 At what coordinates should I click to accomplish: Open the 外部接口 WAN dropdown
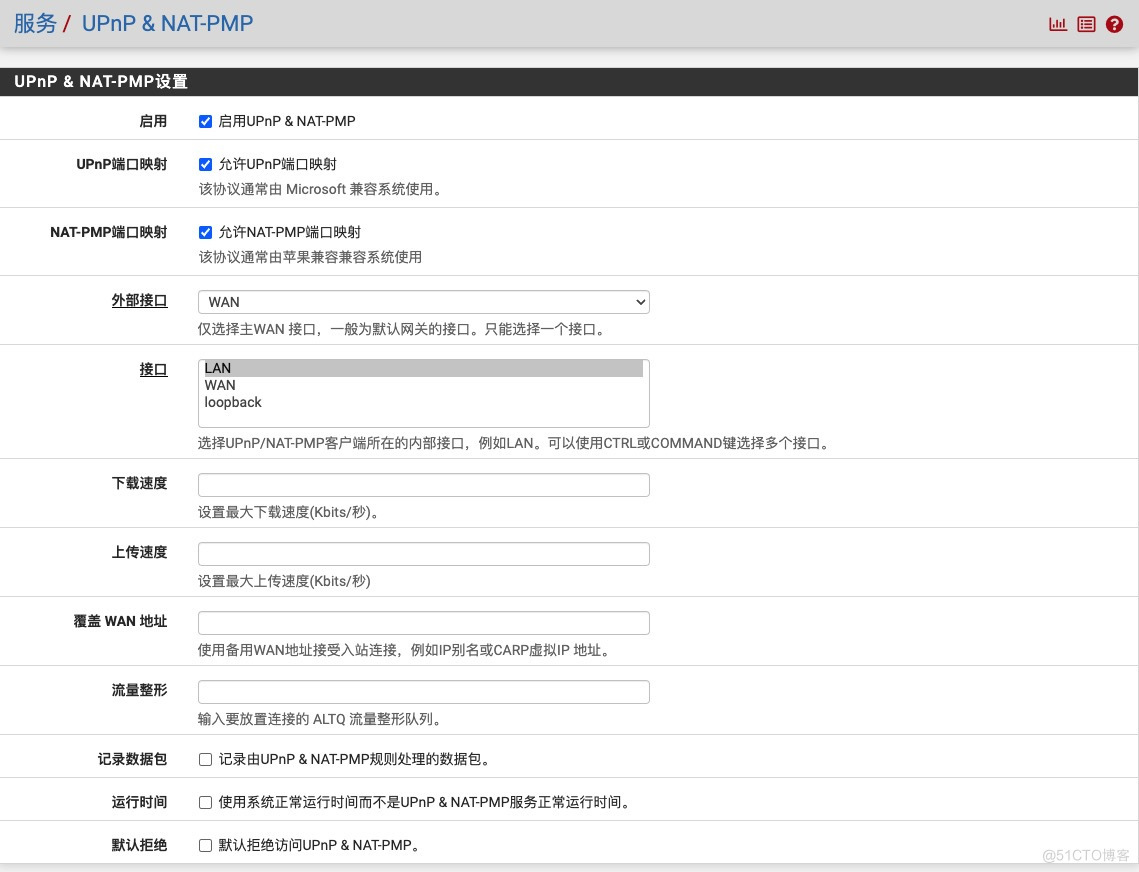(x=423, y=302)
